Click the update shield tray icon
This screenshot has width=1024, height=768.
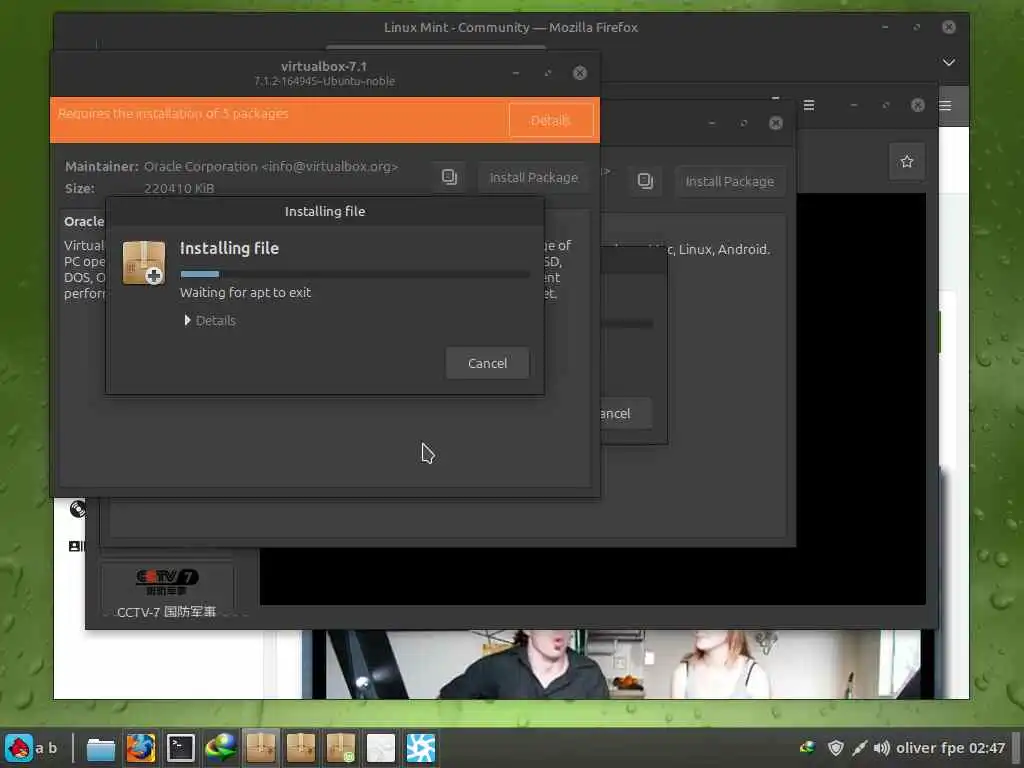835,748
